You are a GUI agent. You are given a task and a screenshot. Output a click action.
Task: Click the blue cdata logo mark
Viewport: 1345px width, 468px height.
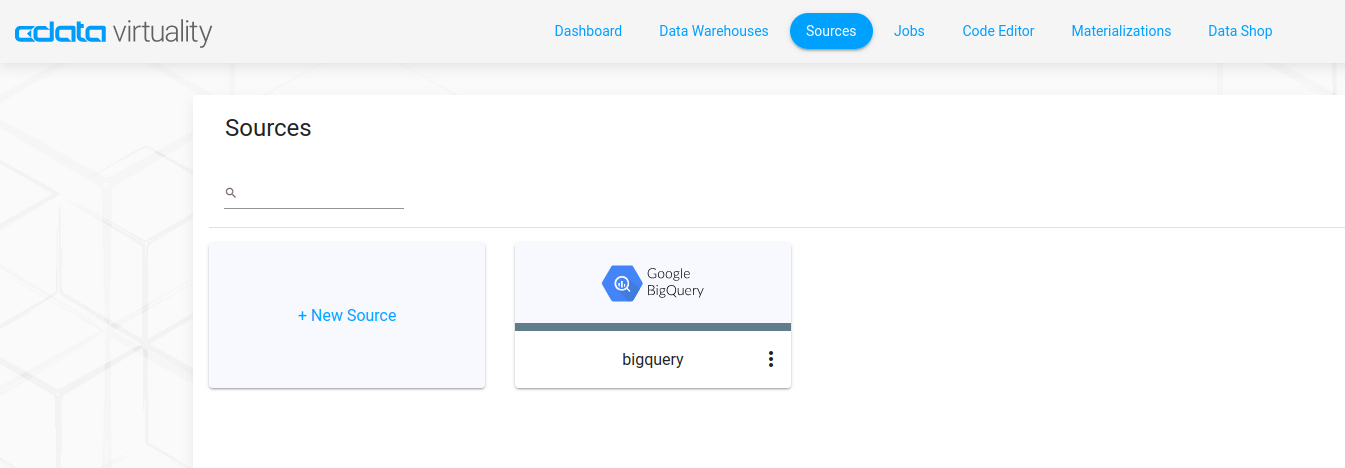coord(60,33)
